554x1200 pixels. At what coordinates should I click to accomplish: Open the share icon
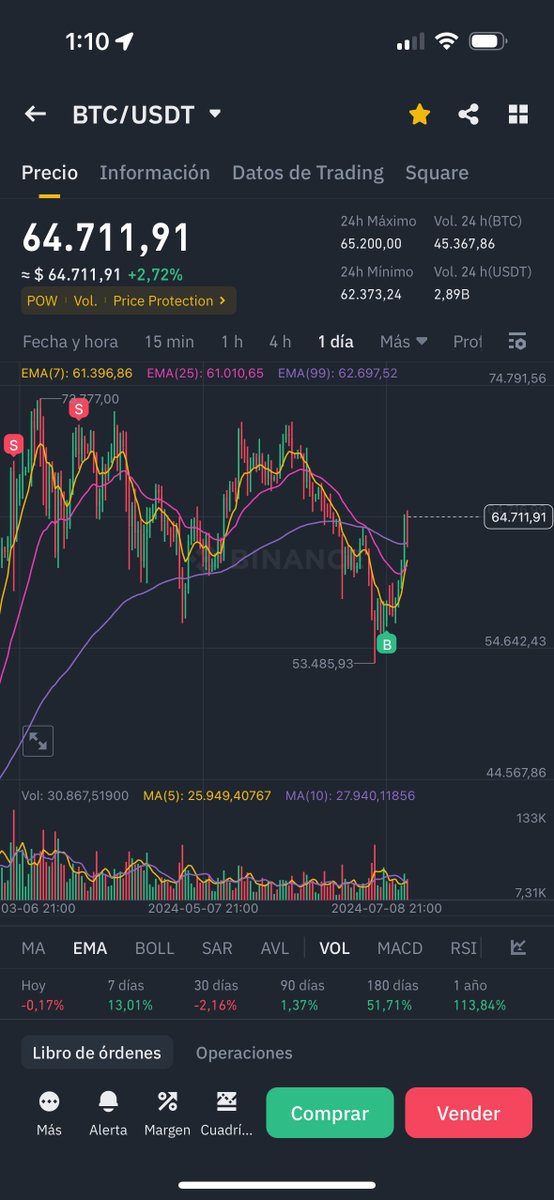click(x=468, y=114)
